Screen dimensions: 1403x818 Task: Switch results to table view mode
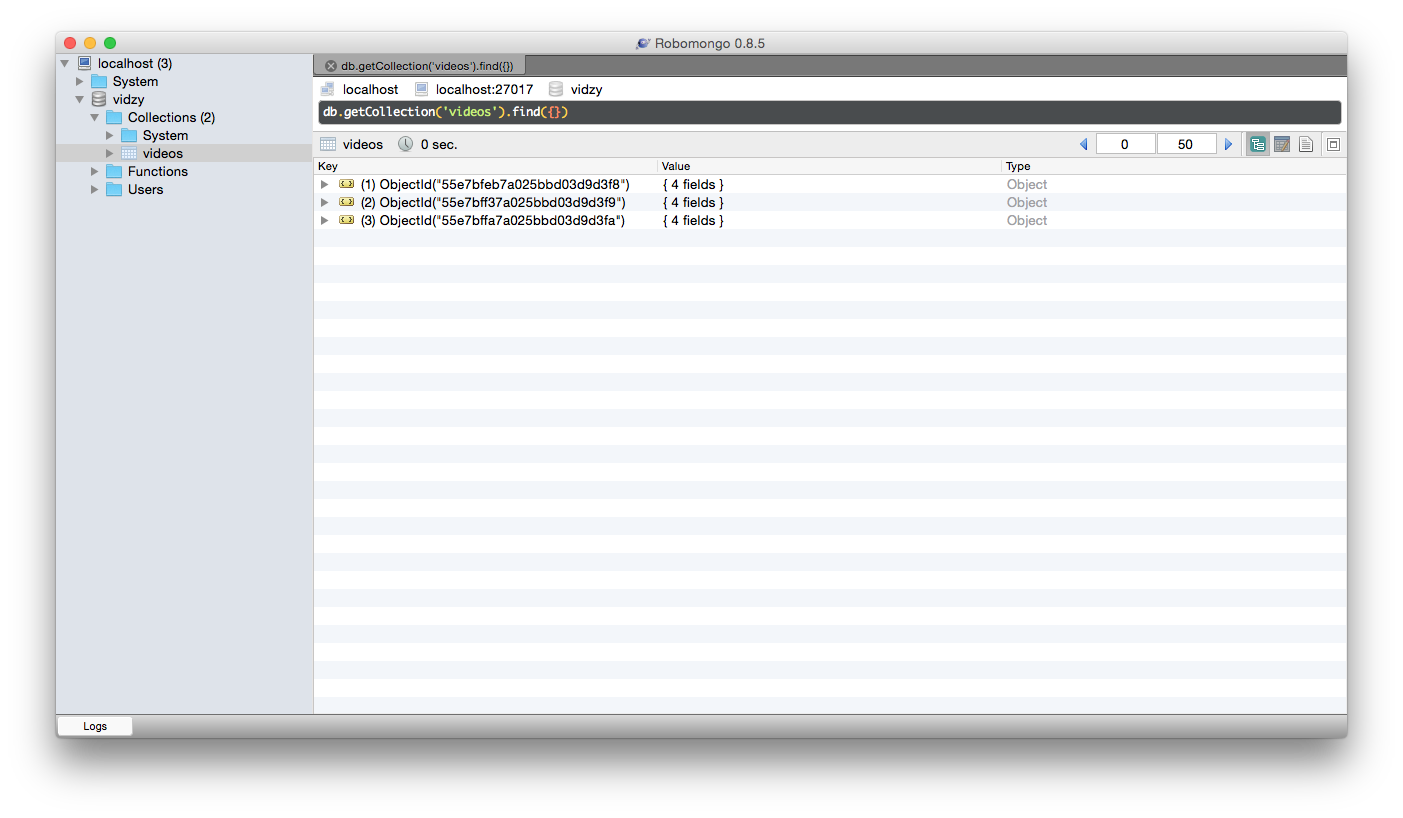point(1282,144)
